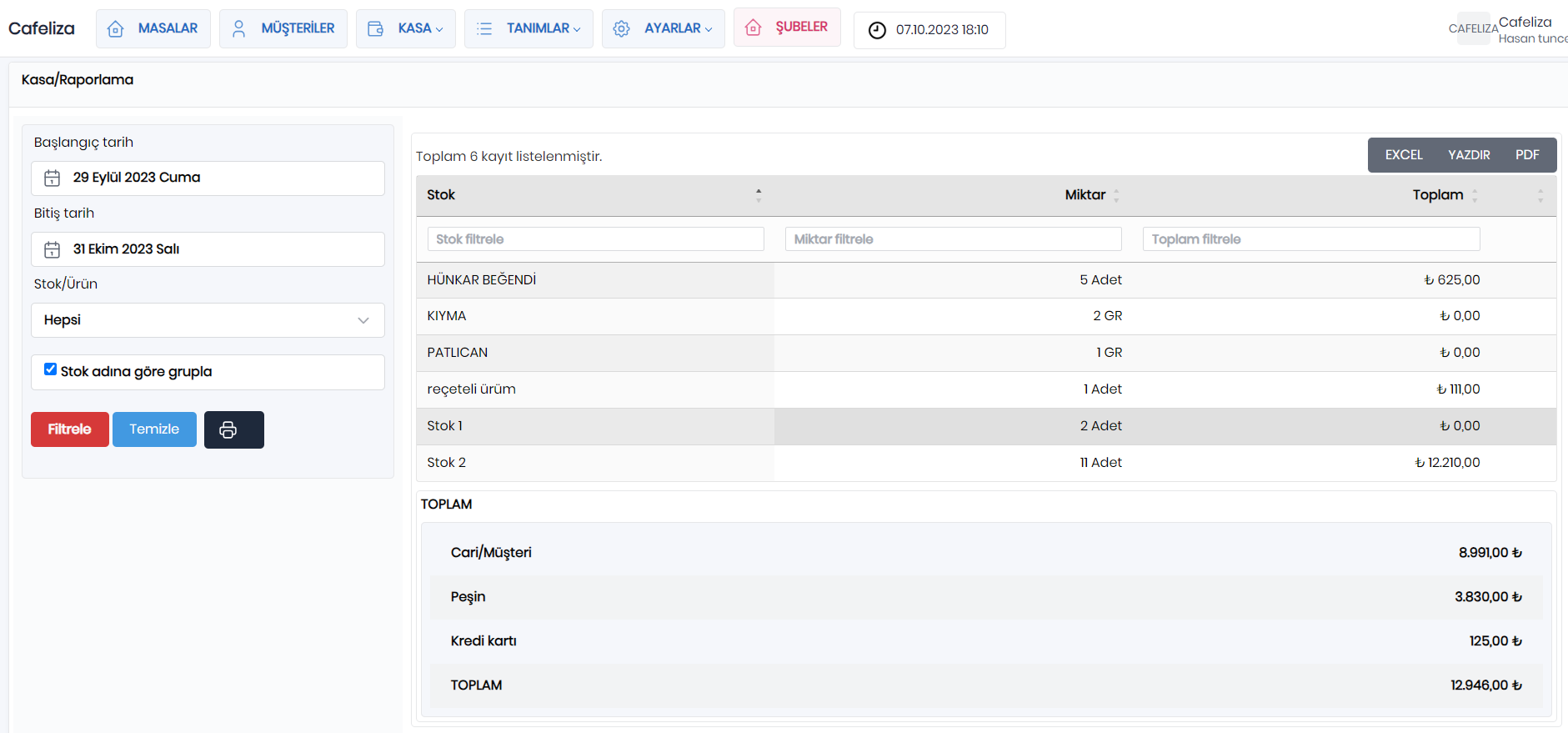This screenshot has width=1568, height=733.
Task: Click the Peşin summary row
Action: (x=986, y=597)
